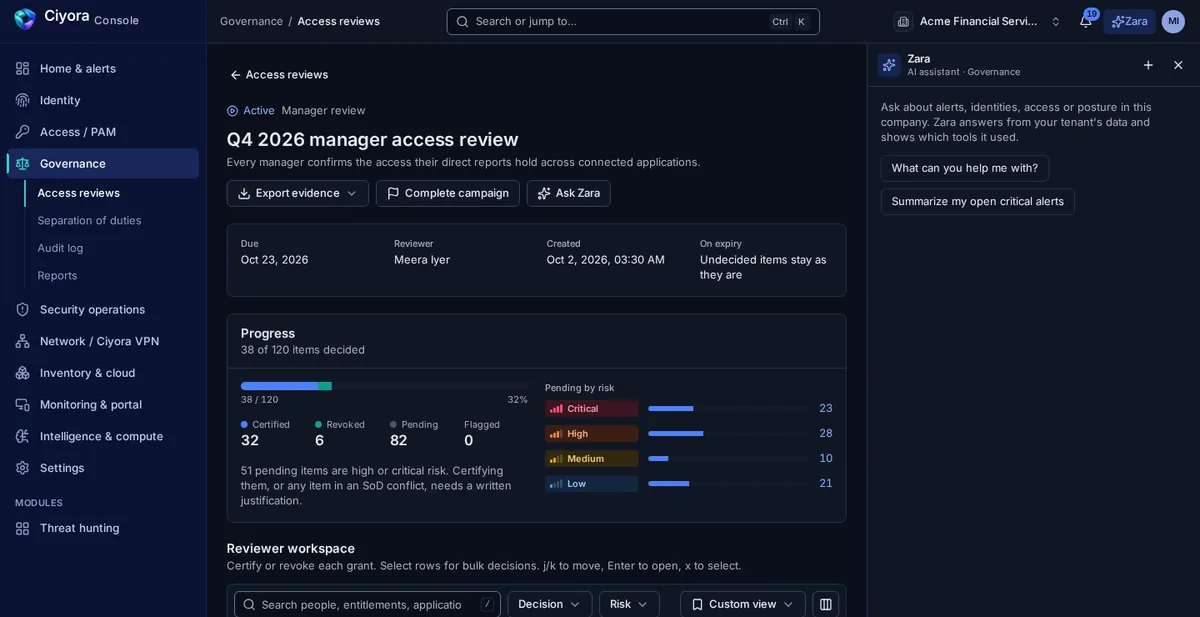
Task: Open the Audit log page
Action: [x=112, y=248]
